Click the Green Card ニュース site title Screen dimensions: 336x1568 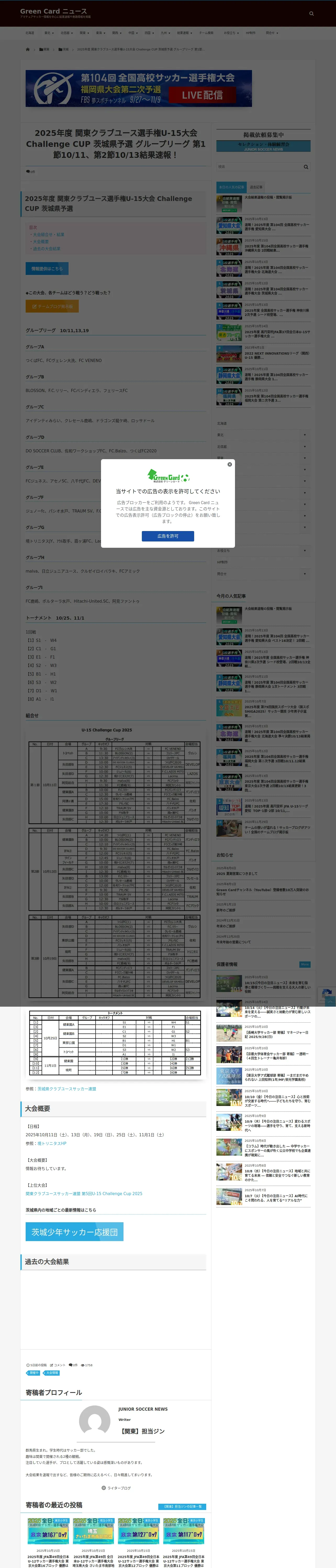coord(53,11)
